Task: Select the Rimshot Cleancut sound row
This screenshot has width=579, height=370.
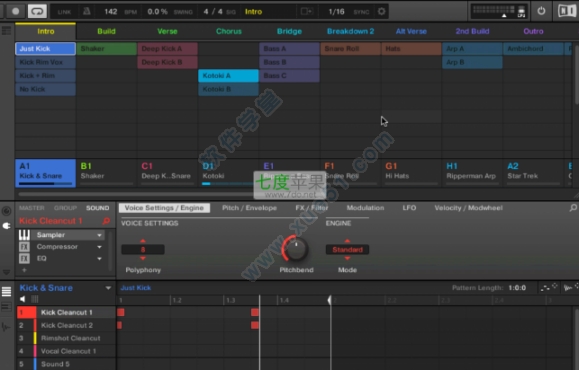Action: pyautogui.click(x=66, y=338)
